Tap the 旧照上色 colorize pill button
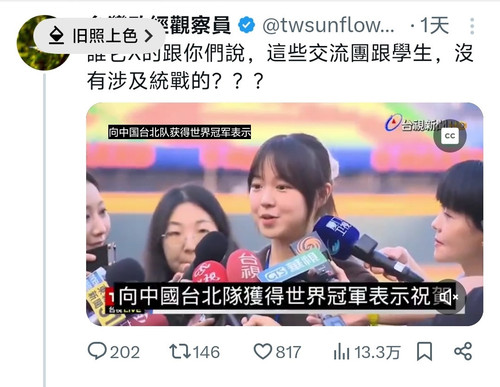The width and height of the screenshot is (500, 387). (x=99, y=36)
